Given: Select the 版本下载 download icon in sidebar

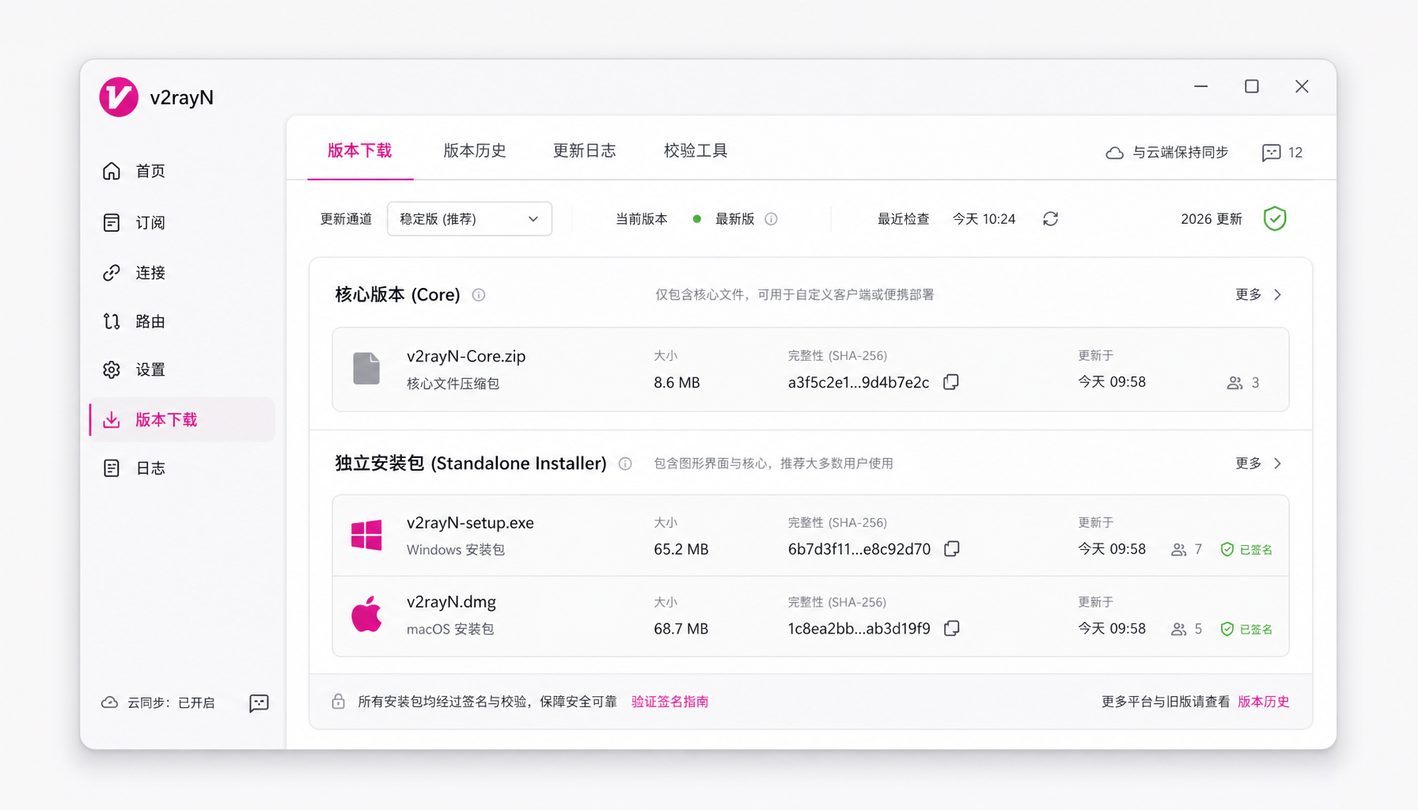Looking at the screenshot, I should tap(111, 420).
